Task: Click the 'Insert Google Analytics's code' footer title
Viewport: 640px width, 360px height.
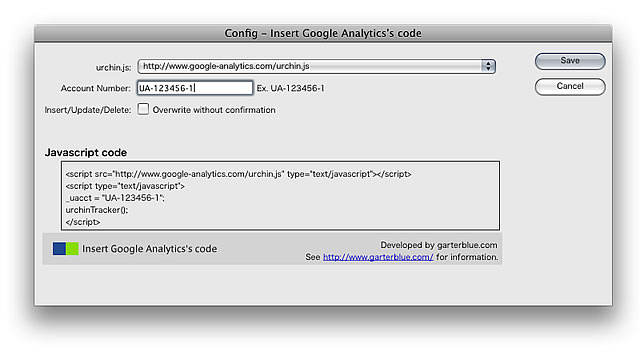Action: (x=149, y=249)
